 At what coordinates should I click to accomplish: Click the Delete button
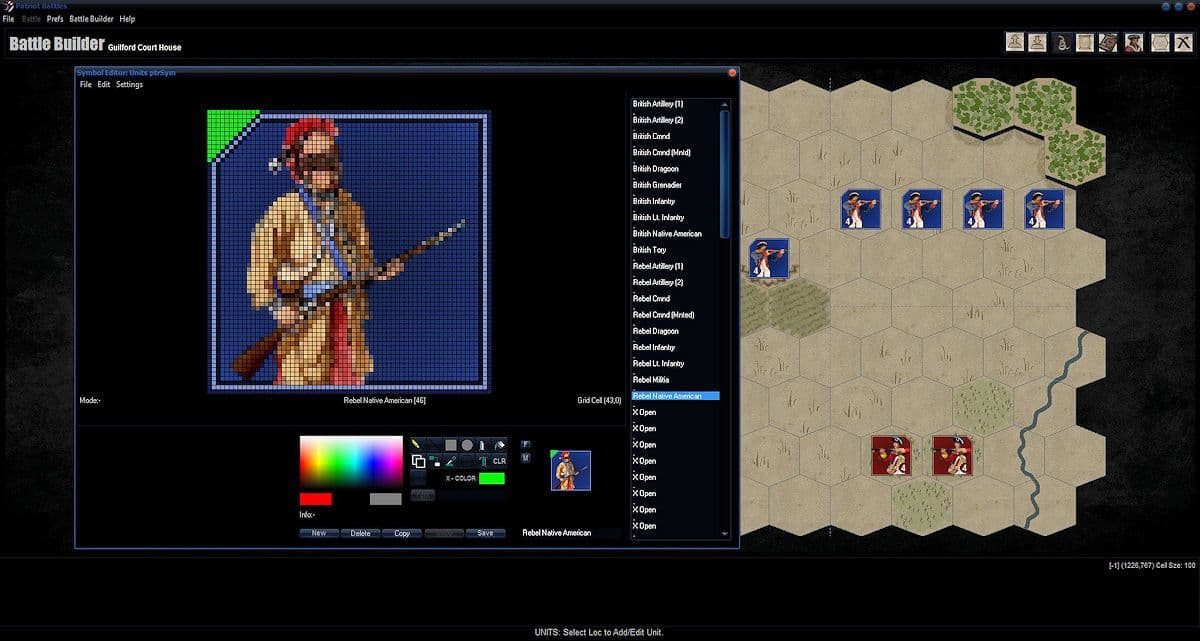[x=361, y=533]
